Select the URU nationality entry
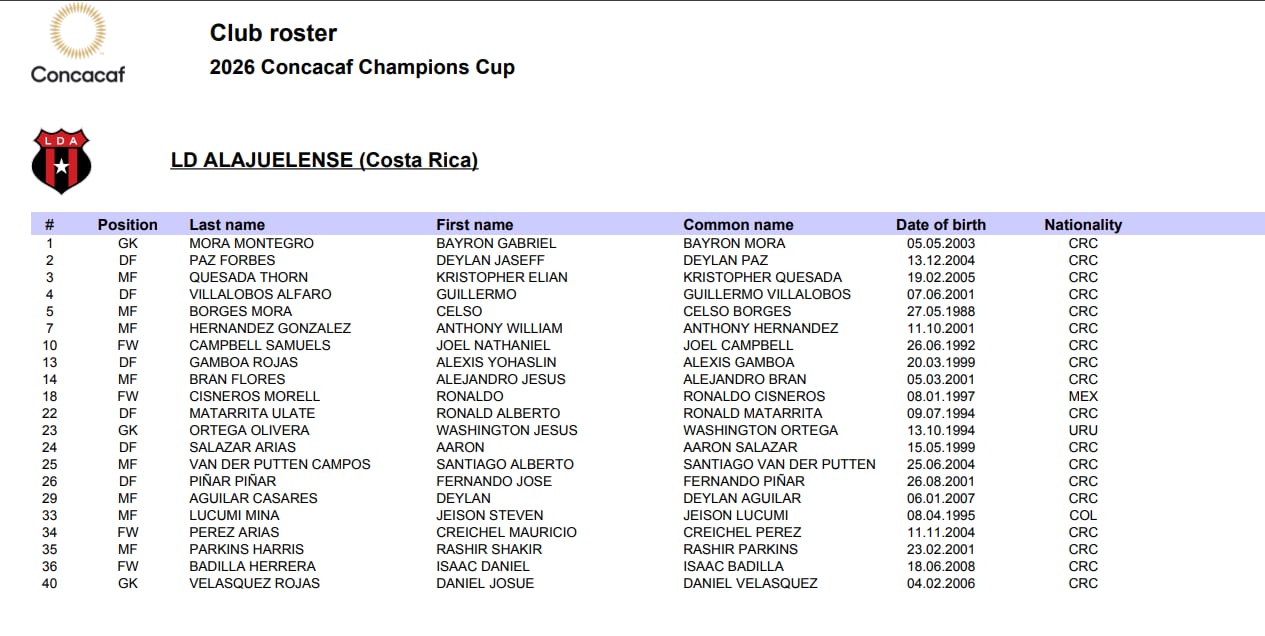1265x636 pixels. point(1083,430)
